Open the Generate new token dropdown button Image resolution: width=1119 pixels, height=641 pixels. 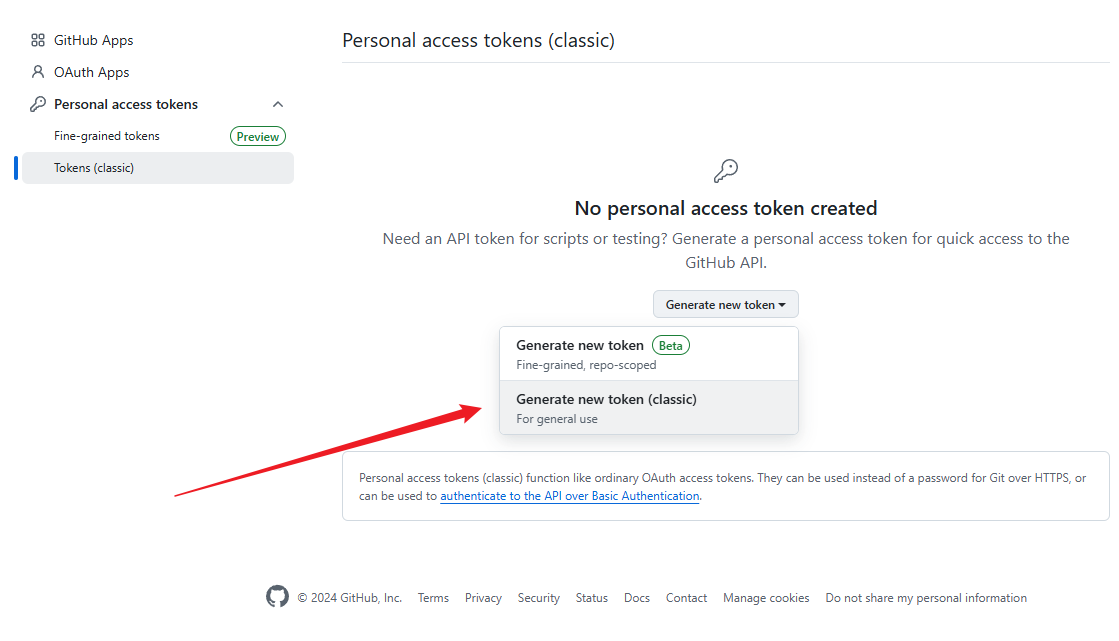point(725,305)
